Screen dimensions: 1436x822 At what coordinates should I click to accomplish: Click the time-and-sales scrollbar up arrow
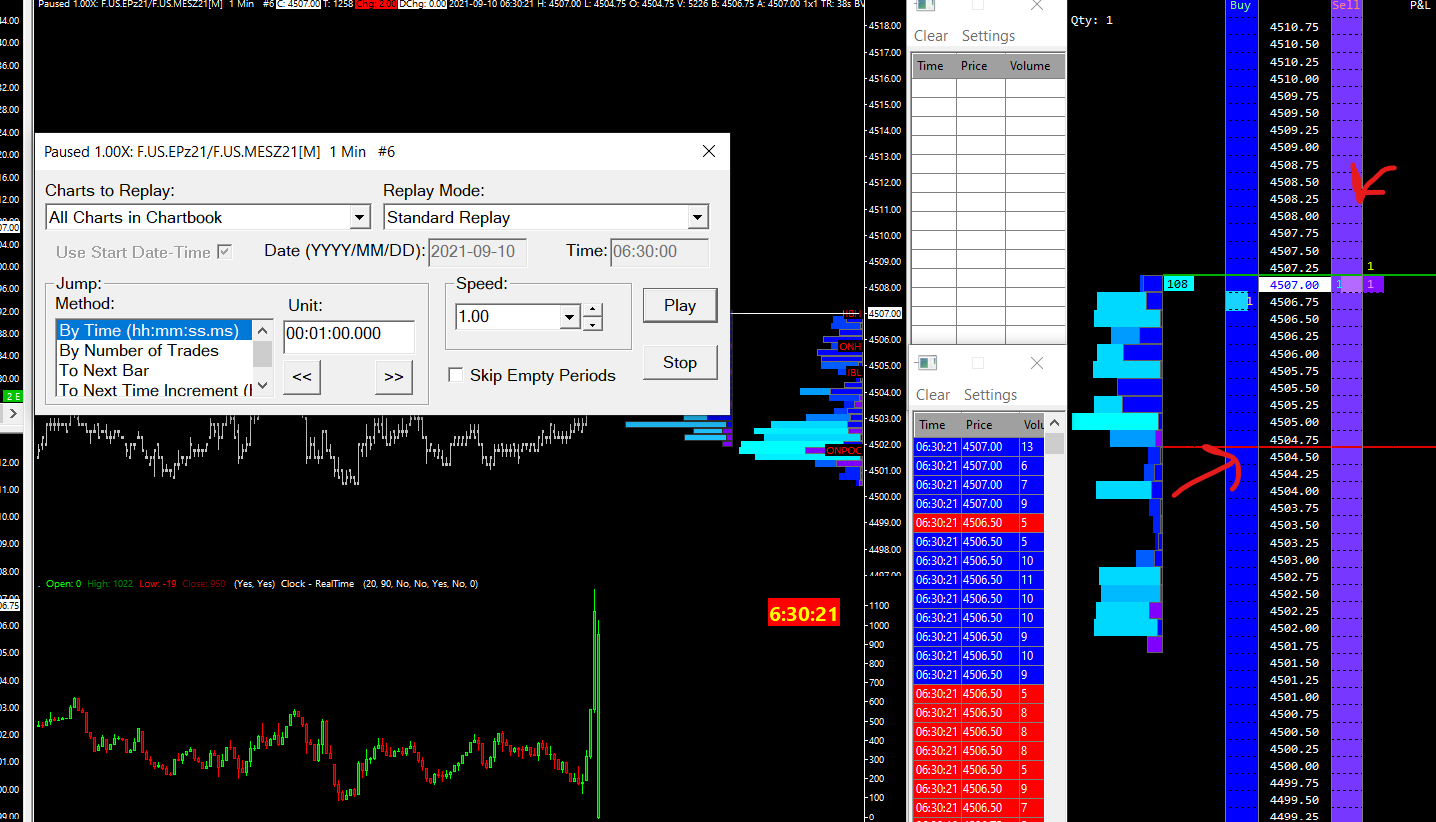1054,423
